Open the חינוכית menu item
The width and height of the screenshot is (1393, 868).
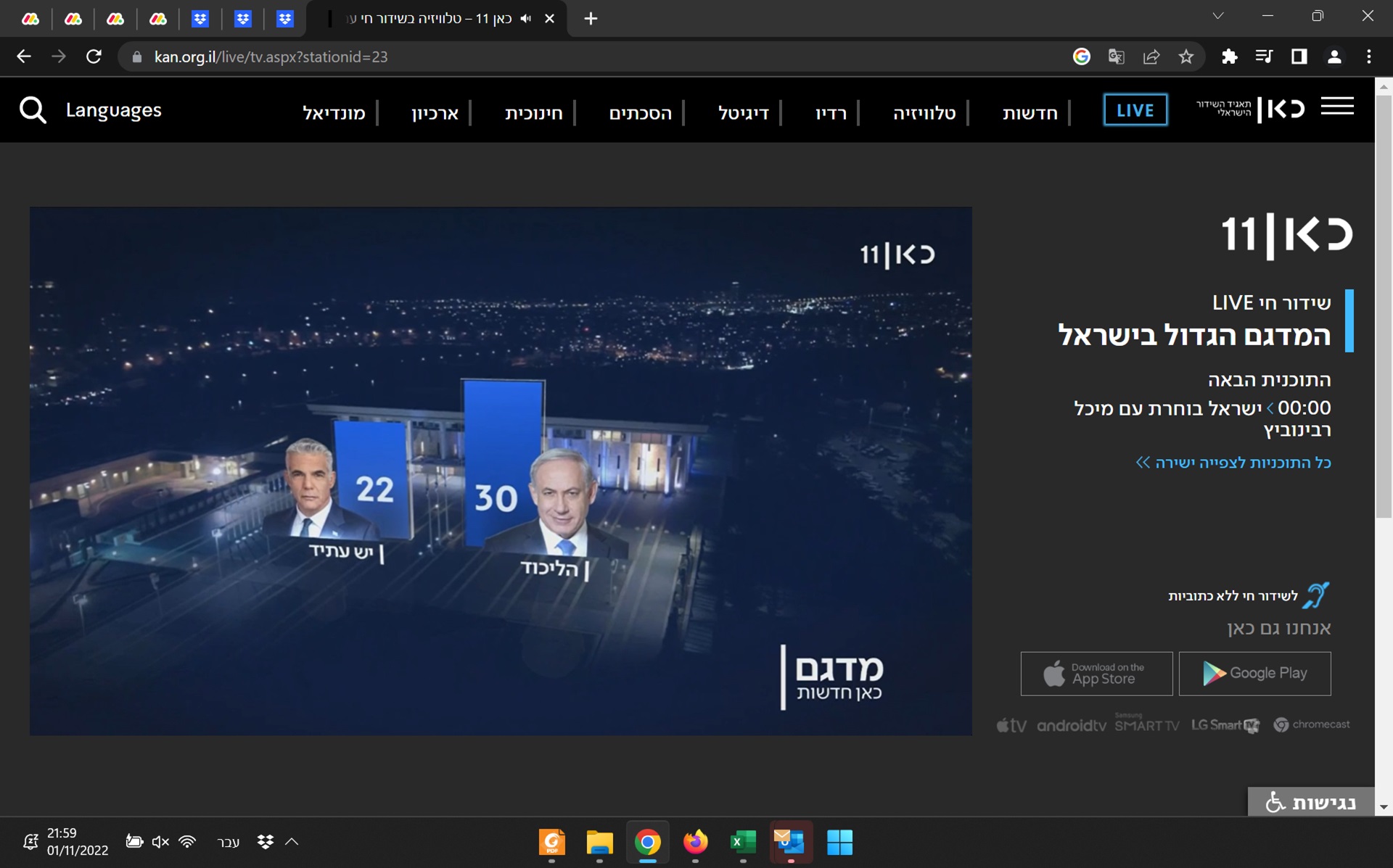[x=534, y=112]
